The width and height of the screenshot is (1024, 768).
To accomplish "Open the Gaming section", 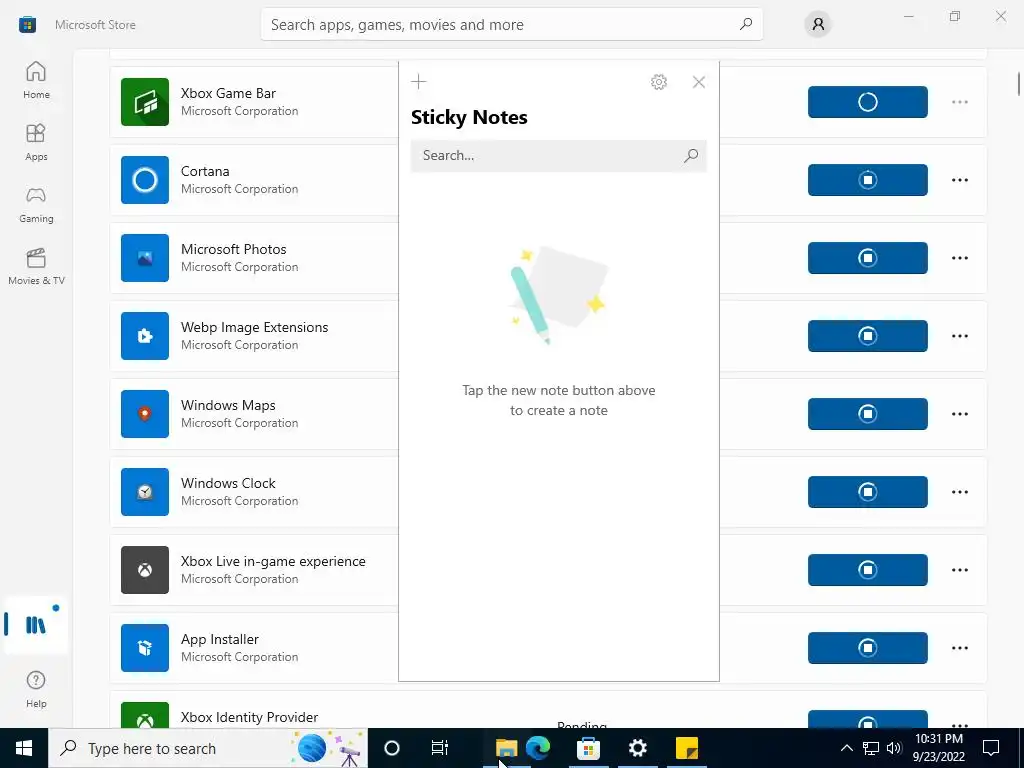I will click(x=36, y=204).
